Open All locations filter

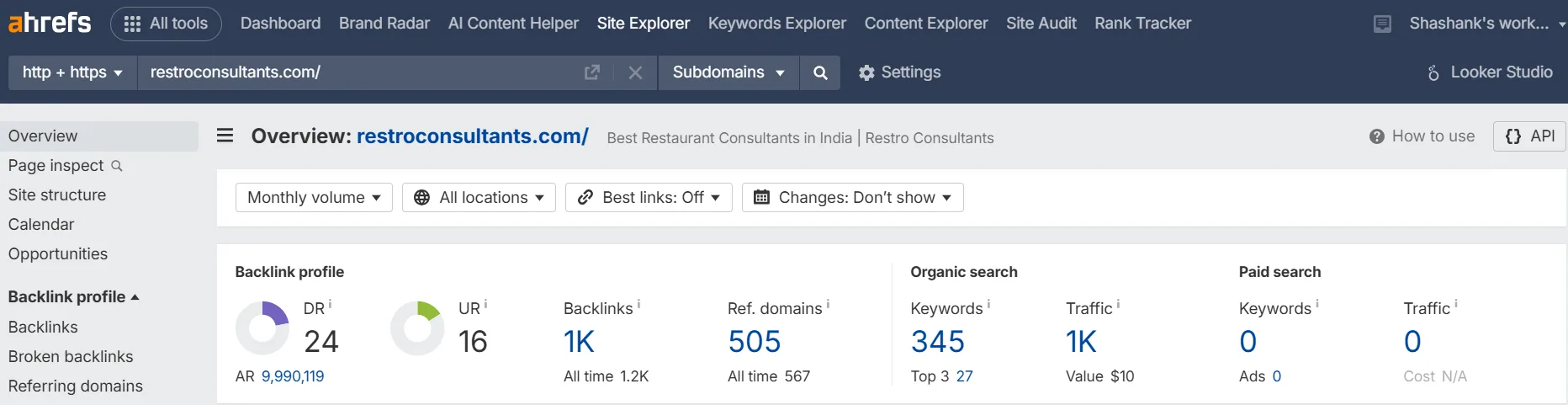(479, 197)
